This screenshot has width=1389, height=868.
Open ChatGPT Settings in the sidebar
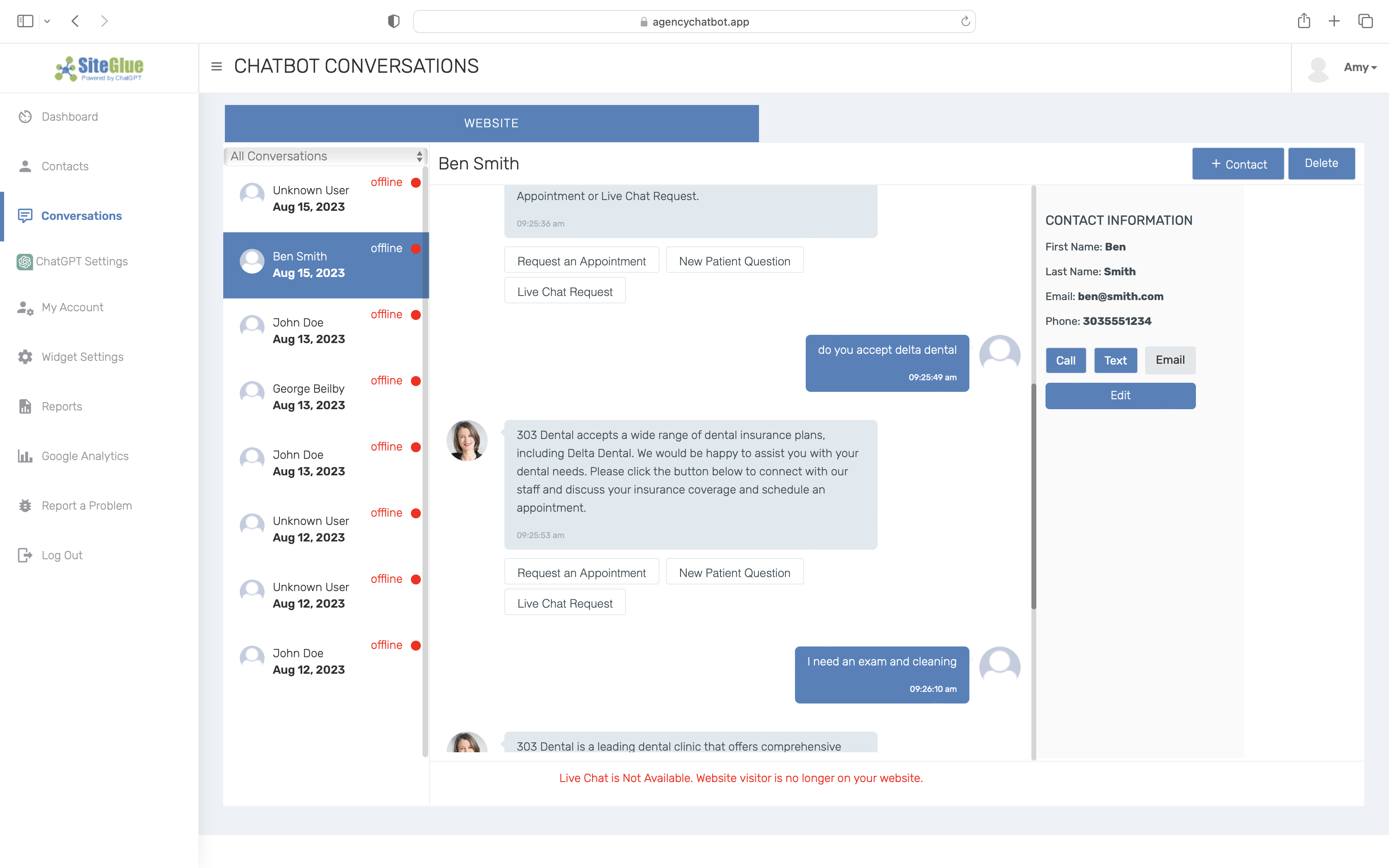[82, 261]
